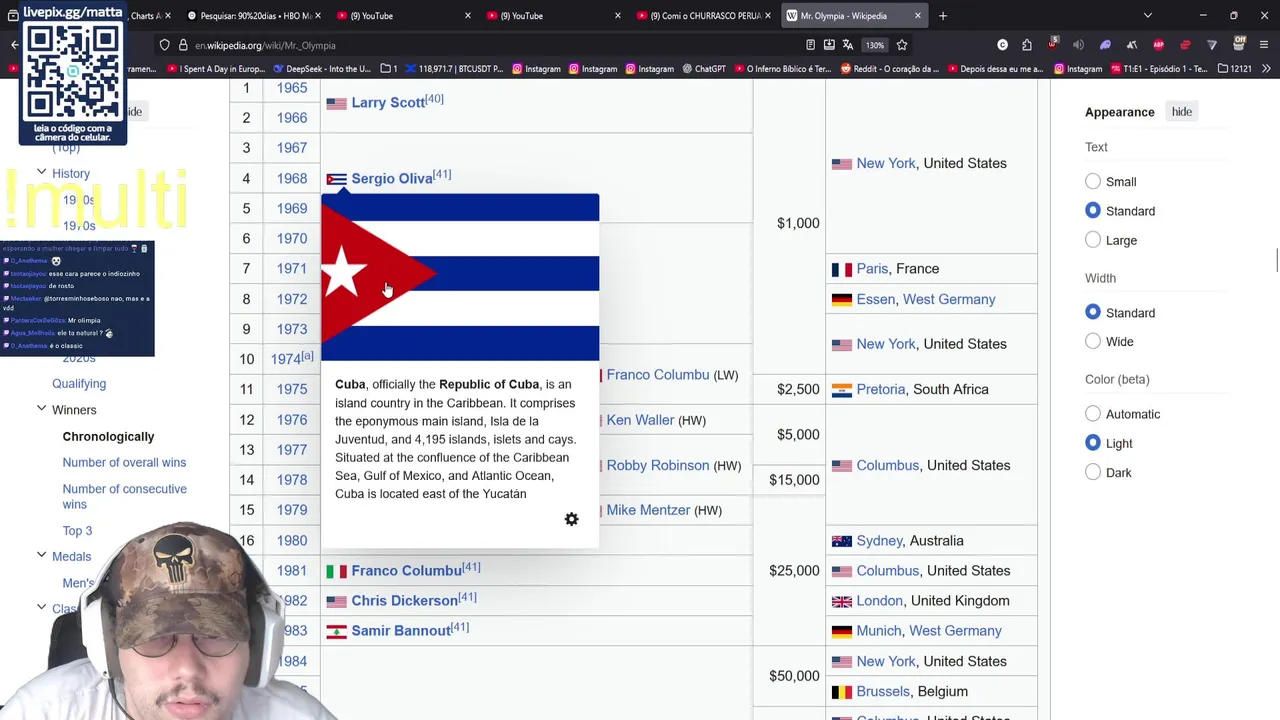The width and height of the screenshot is (1280, 720).
Task: Click the muted speaker extension icon
Action: (1078, 45)
